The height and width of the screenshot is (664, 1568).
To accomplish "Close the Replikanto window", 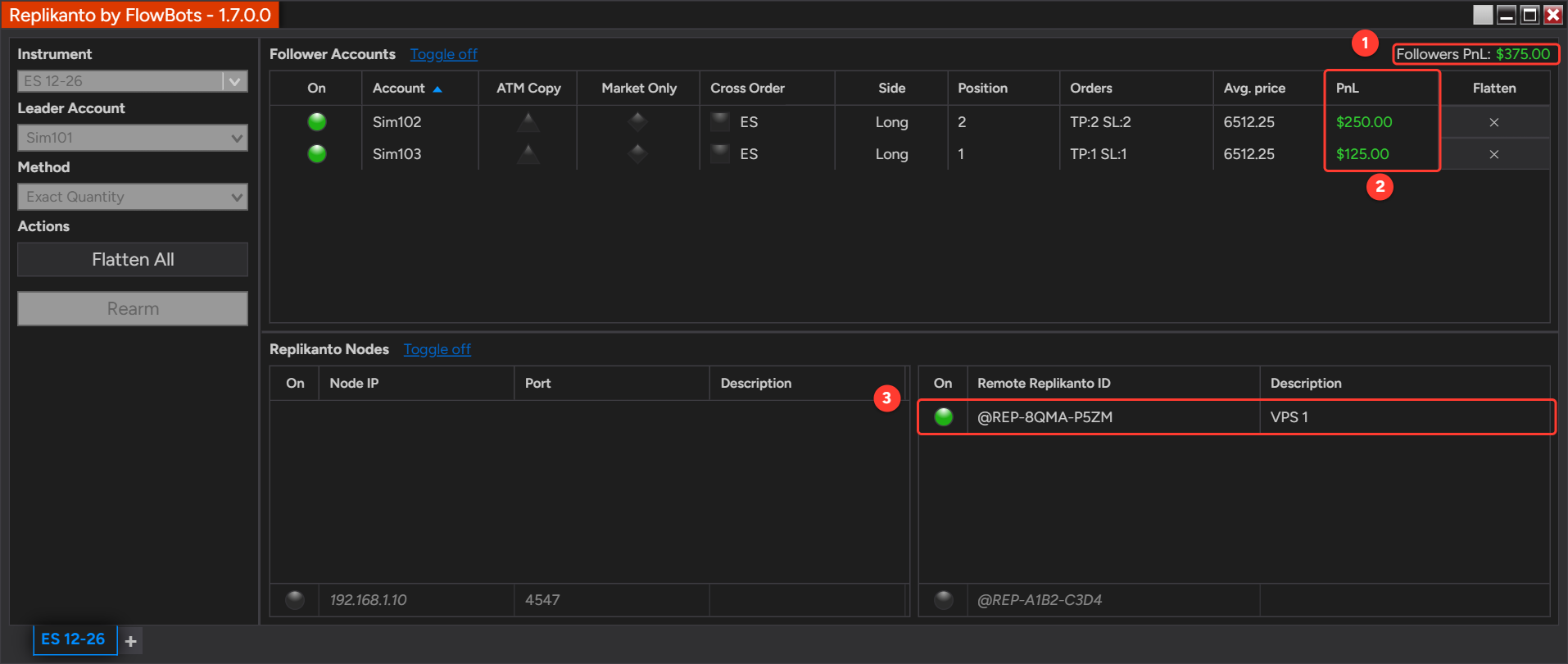I will pyautogui.click(x=1553, y=15).
